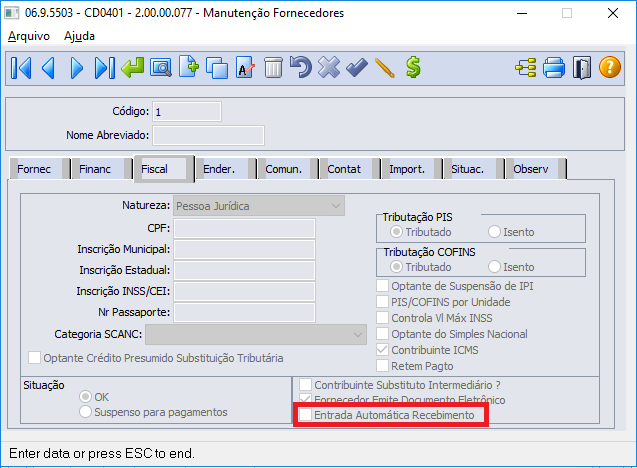Toggle Optante de Suspensão de IPI

(382, 286)
